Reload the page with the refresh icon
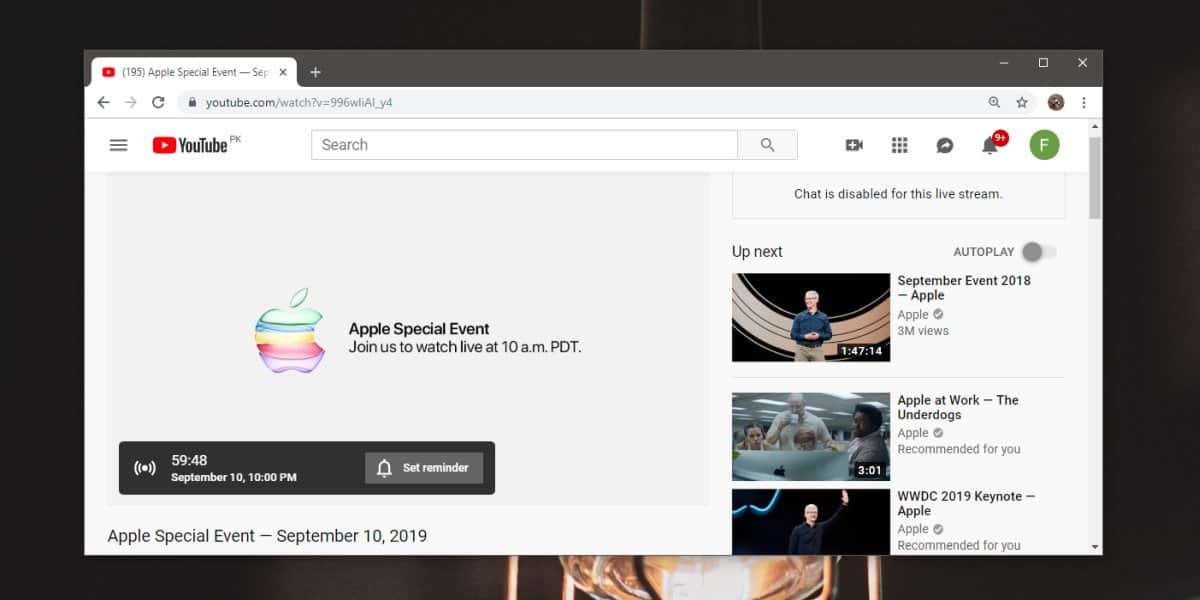The image size is (1200, 600). (x=158, y=102)
